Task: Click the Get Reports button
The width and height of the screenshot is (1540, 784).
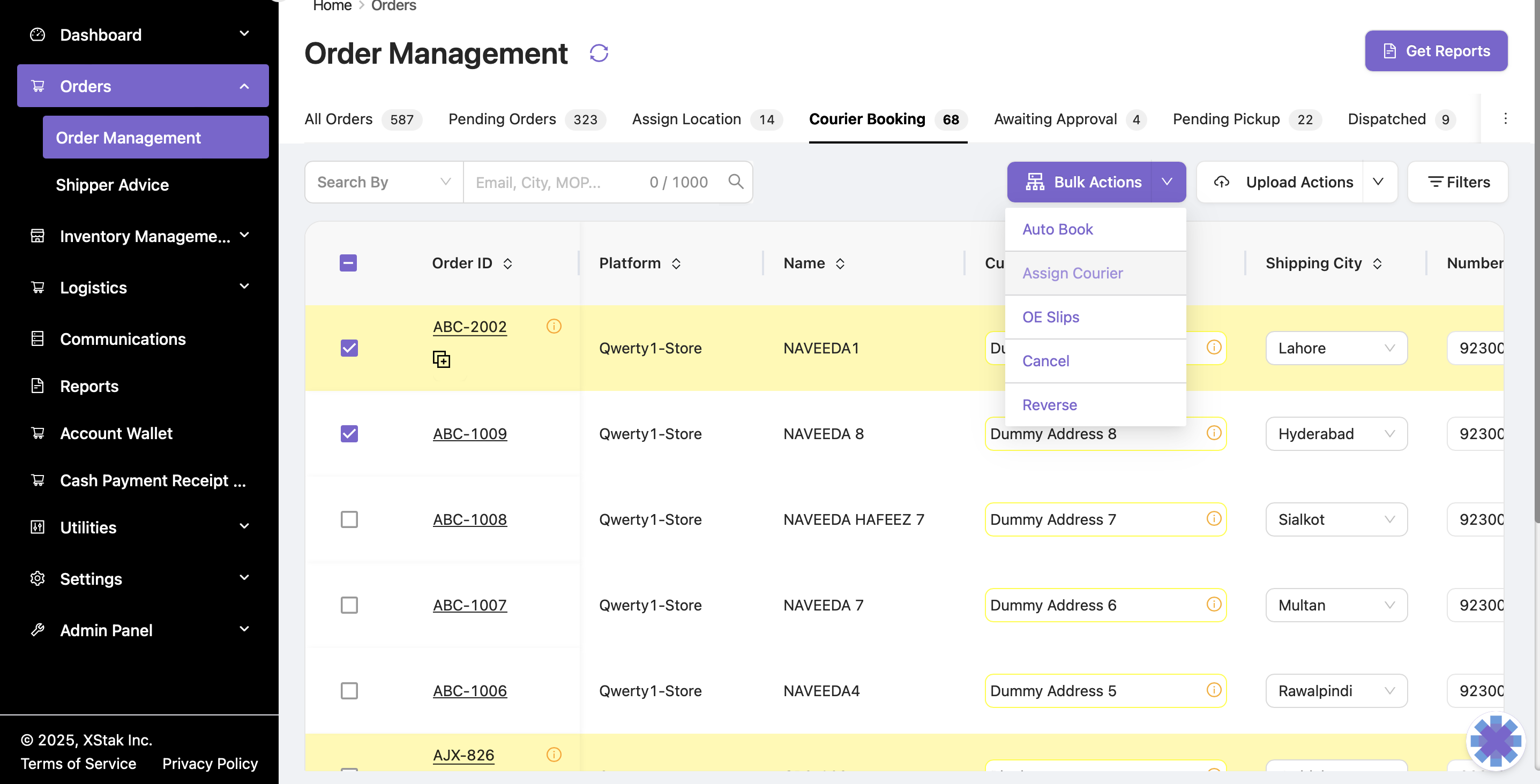Action: (1436, 51)
